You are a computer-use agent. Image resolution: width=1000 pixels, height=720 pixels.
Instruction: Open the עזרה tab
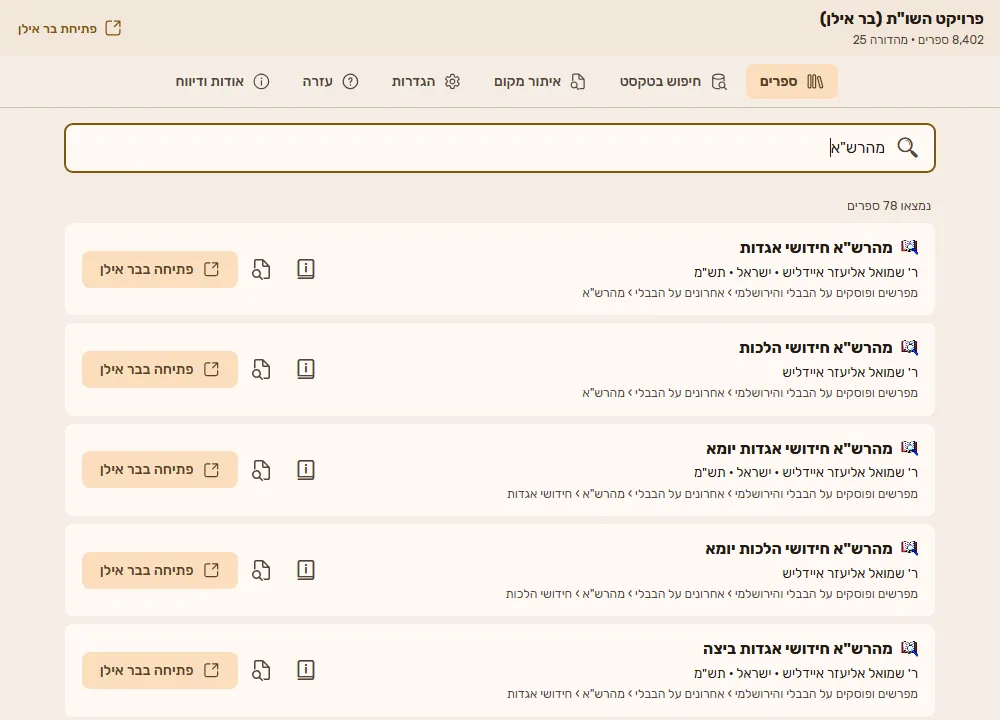tap(330, 82)
